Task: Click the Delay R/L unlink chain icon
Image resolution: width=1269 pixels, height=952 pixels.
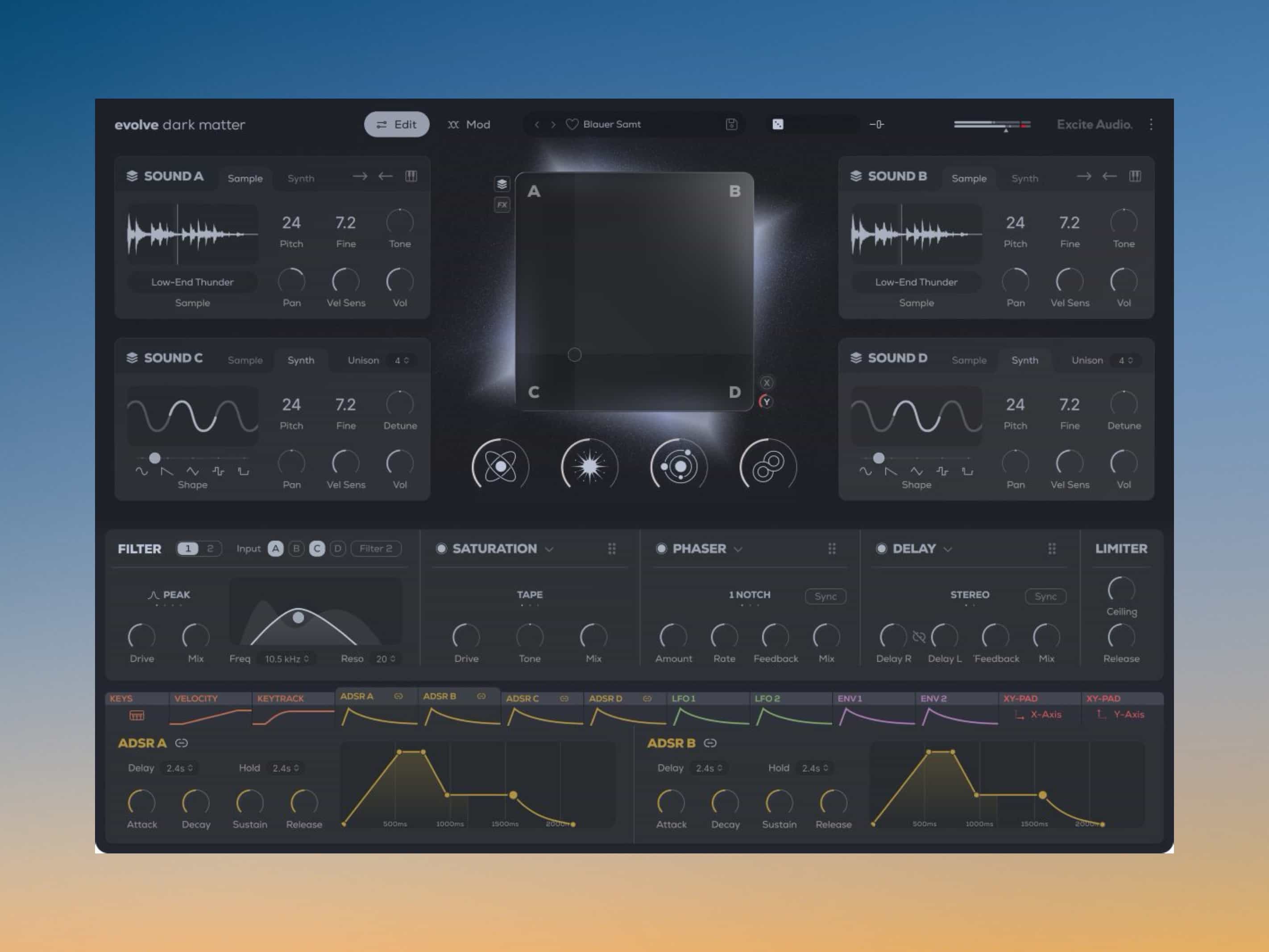Action: 918,637
